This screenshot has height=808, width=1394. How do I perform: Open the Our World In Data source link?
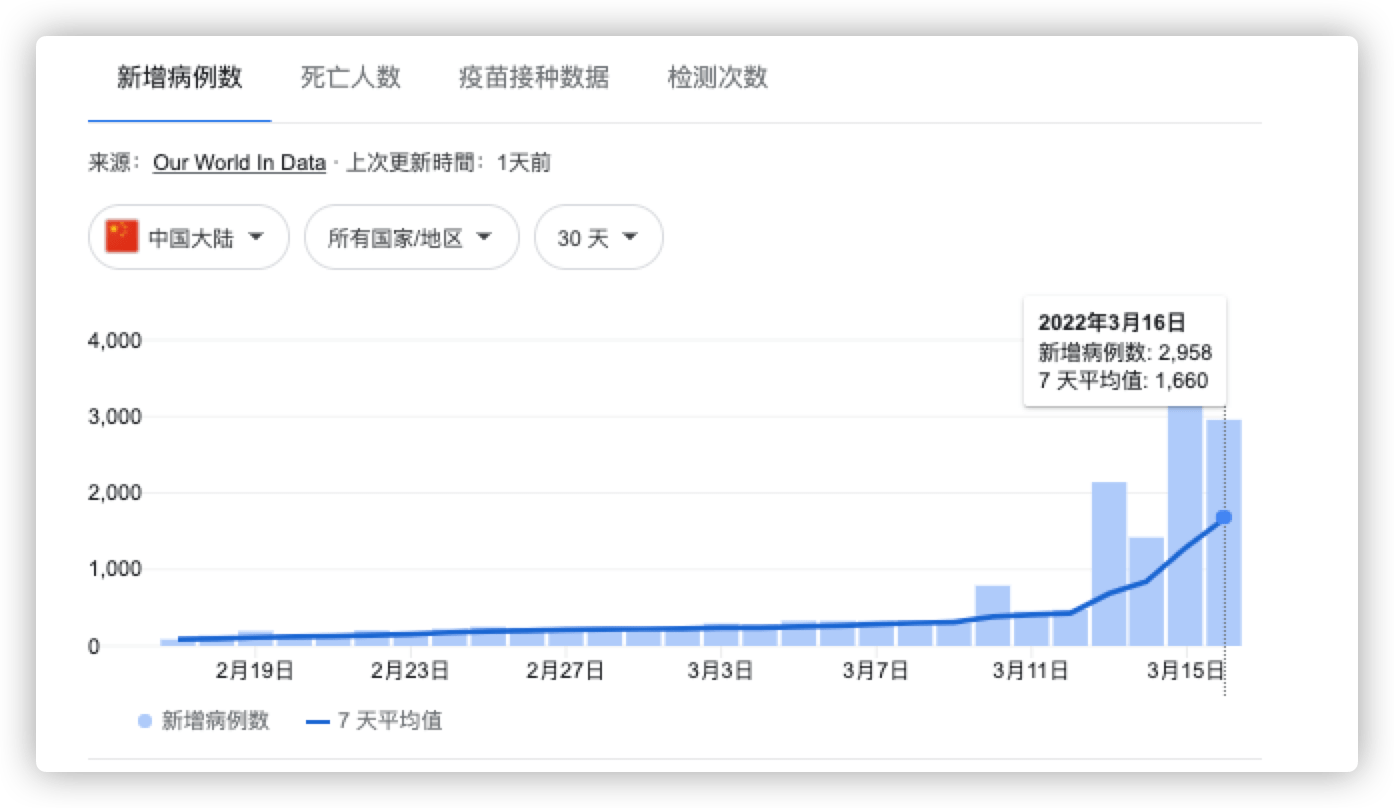(239, 163)
